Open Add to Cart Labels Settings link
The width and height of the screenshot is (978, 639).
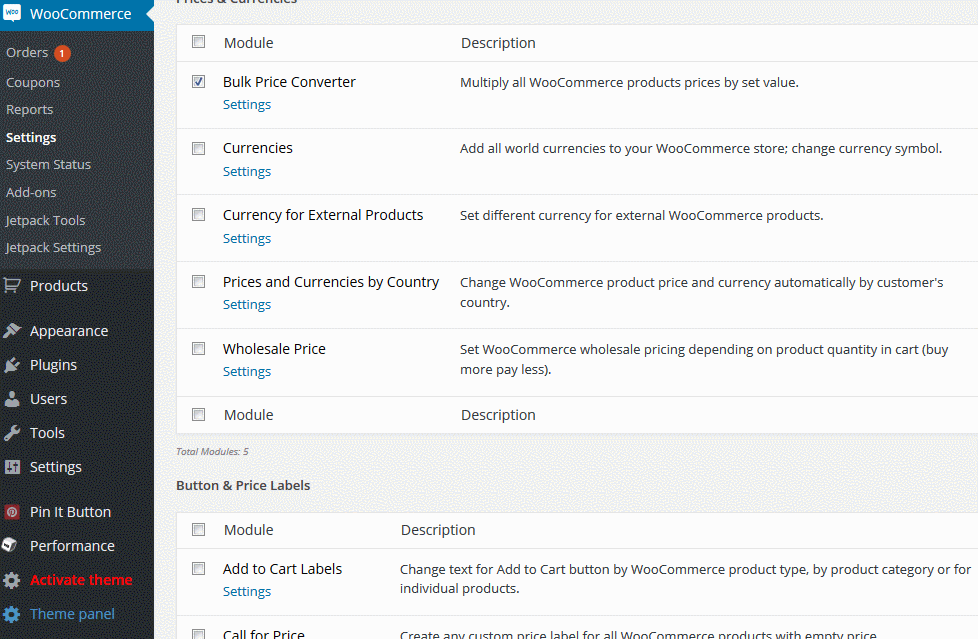pyautogui.click(x=247, y=592)
